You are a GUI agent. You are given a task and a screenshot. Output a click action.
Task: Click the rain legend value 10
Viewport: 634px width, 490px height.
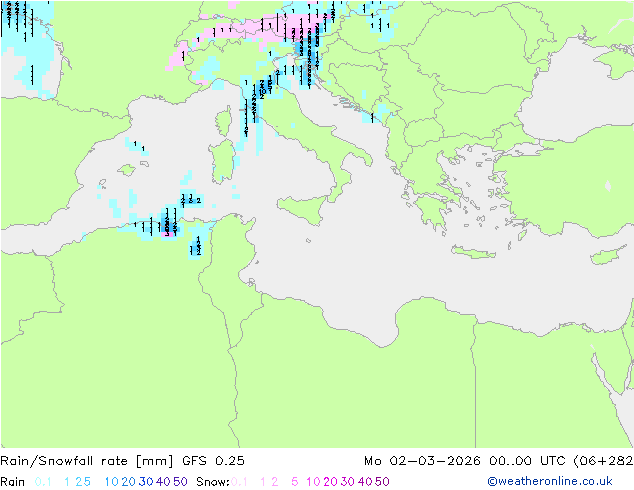(112, 482)
